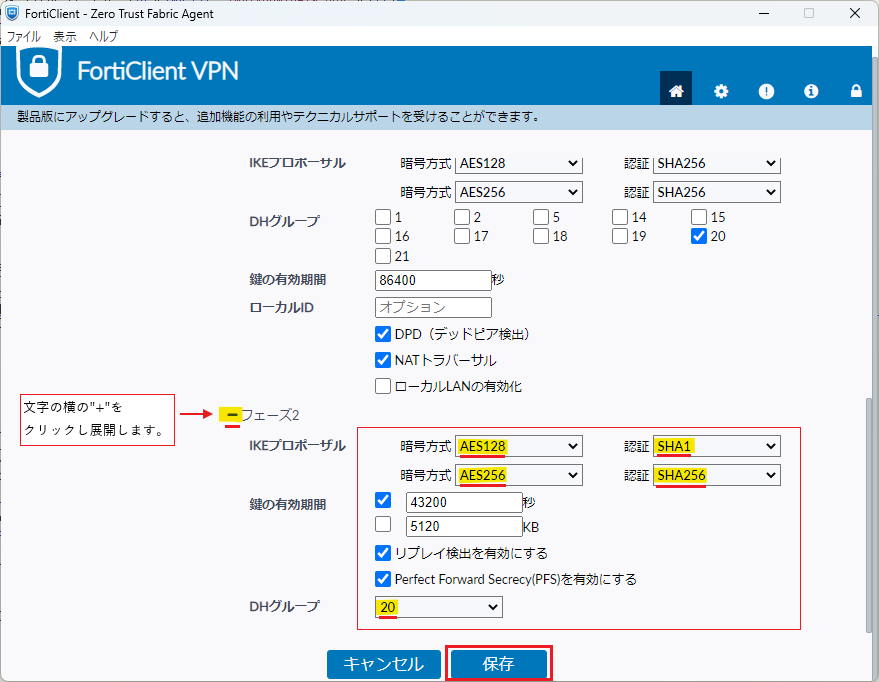This screenshot has height=682, width=879.
Task: Click the ローカルID option input field
Action: (x=433, y=307)
